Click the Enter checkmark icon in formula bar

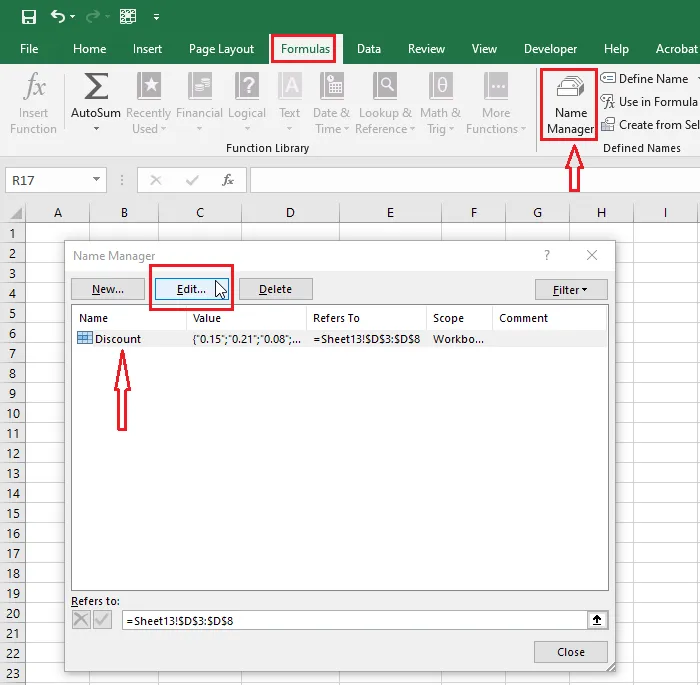(x=192, y=180)
